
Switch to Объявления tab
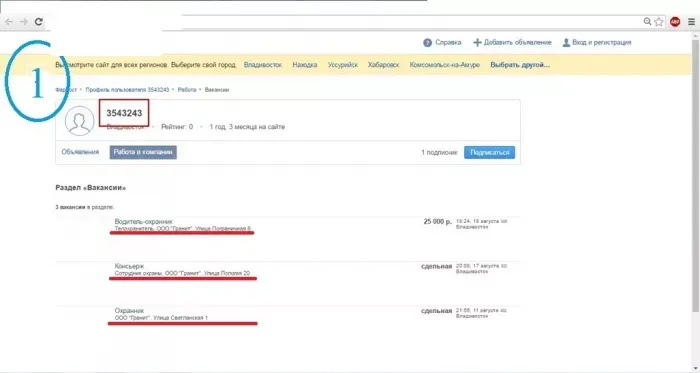point(80,152)
